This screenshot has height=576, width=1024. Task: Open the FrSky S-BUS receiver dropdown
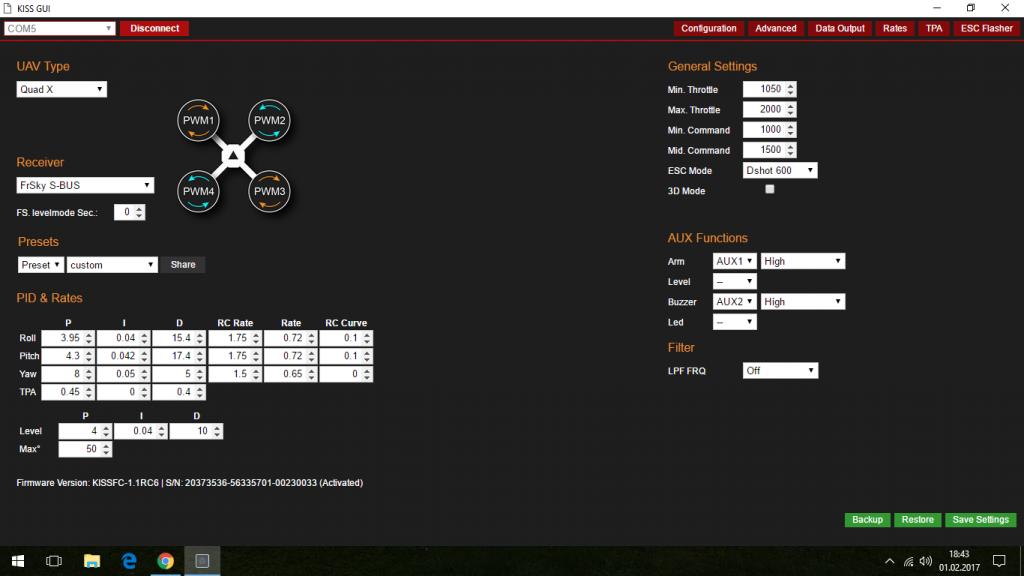85,185
